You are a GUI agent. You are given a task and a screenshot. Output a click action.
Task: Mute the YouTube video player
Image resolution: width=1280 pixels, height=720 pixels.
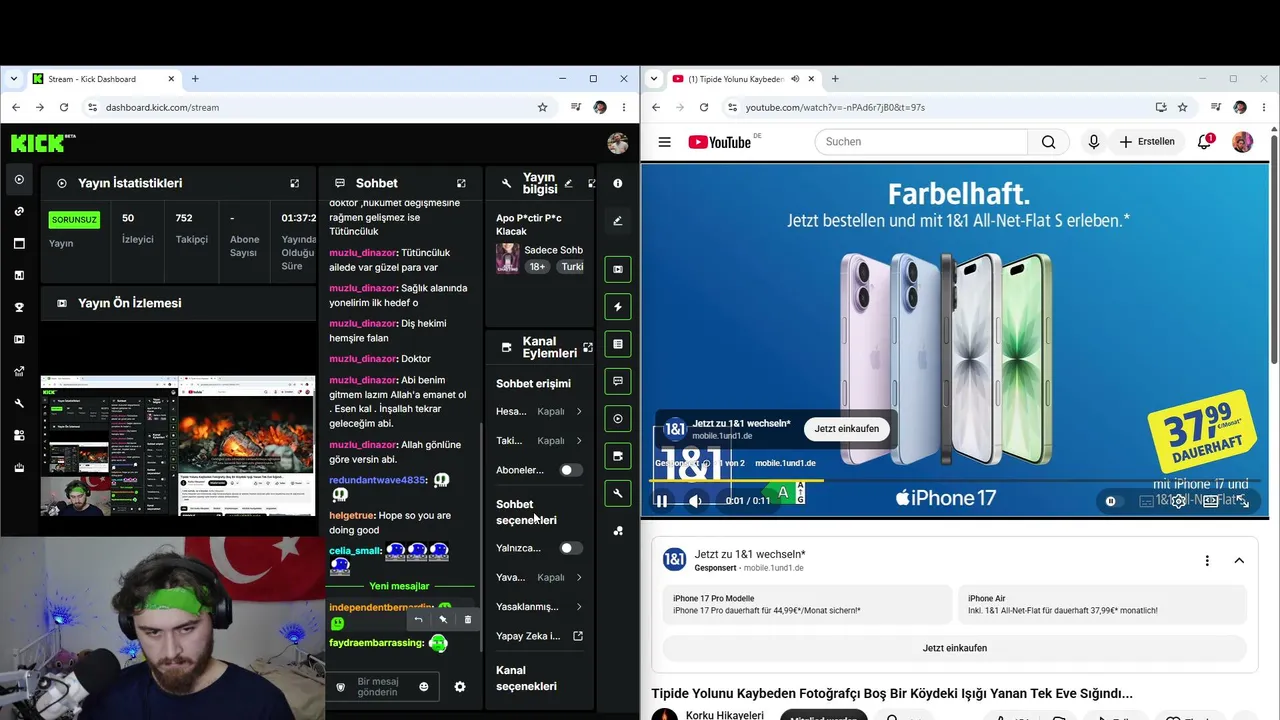point(696,501)
